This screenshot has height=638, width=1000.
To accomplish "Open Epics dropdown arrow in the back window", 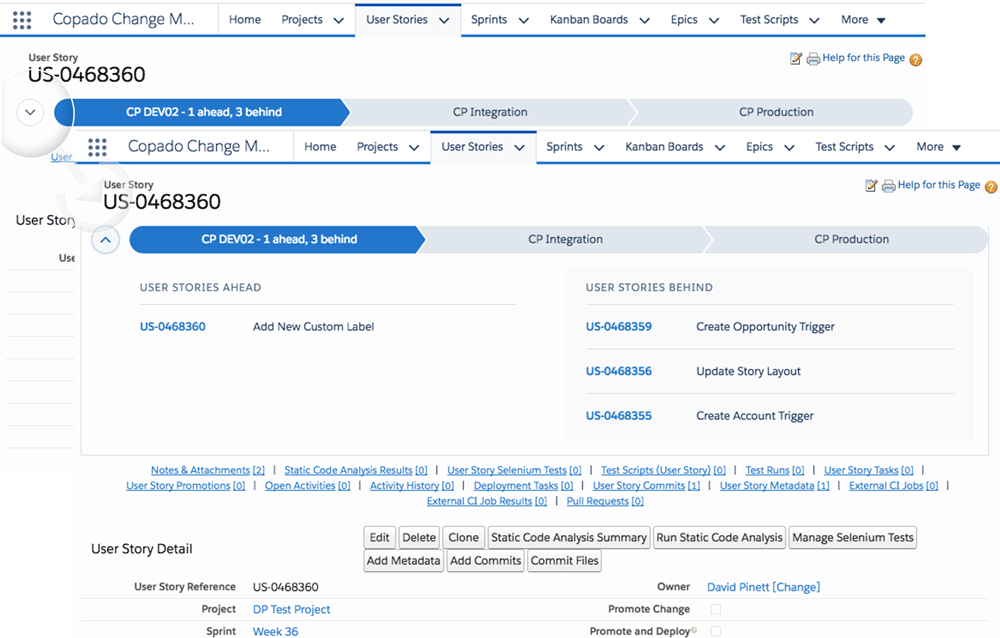I will click(714, 20).
